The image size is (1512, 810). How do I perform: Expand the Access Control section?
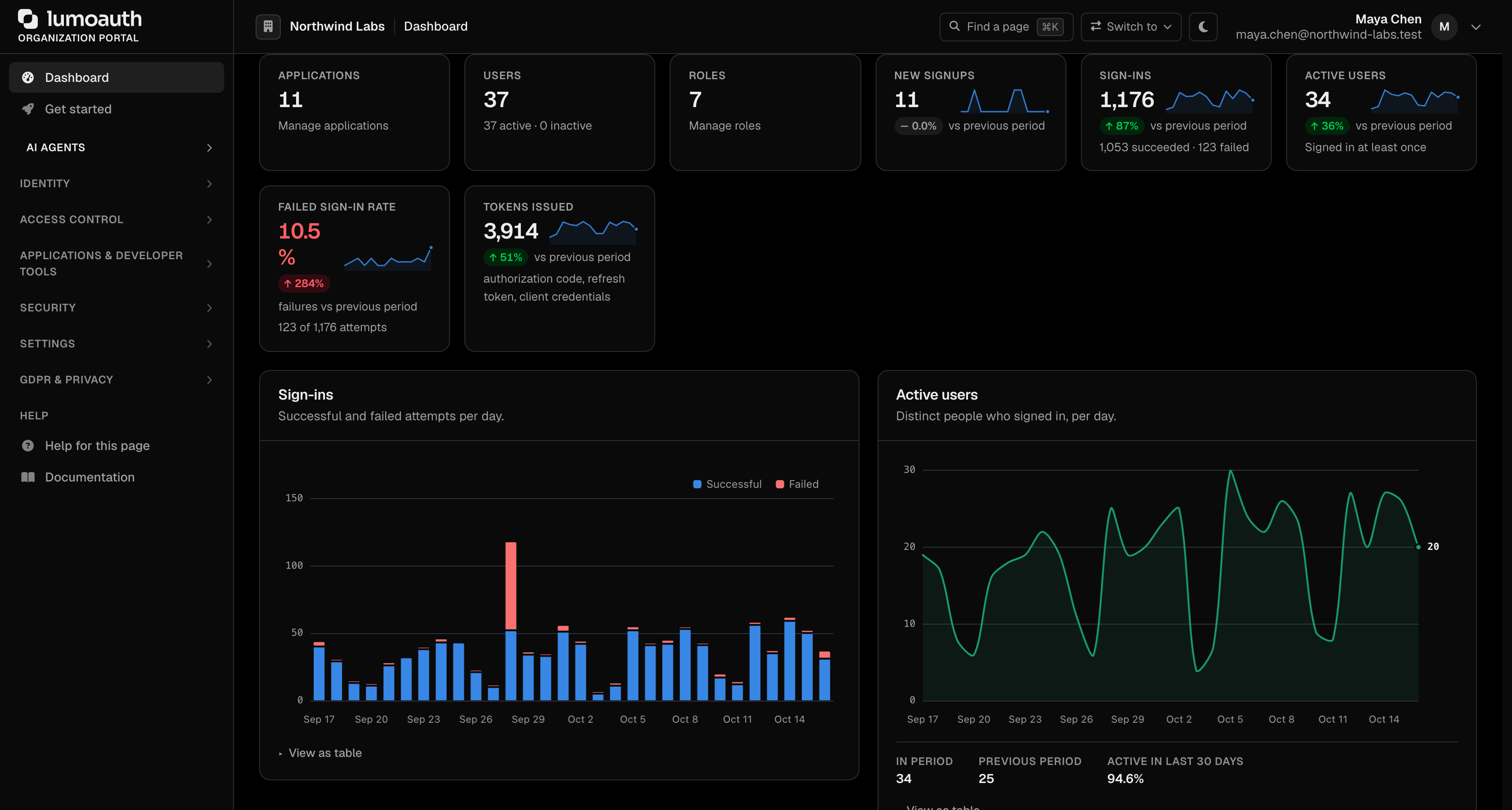coord(117,220)
